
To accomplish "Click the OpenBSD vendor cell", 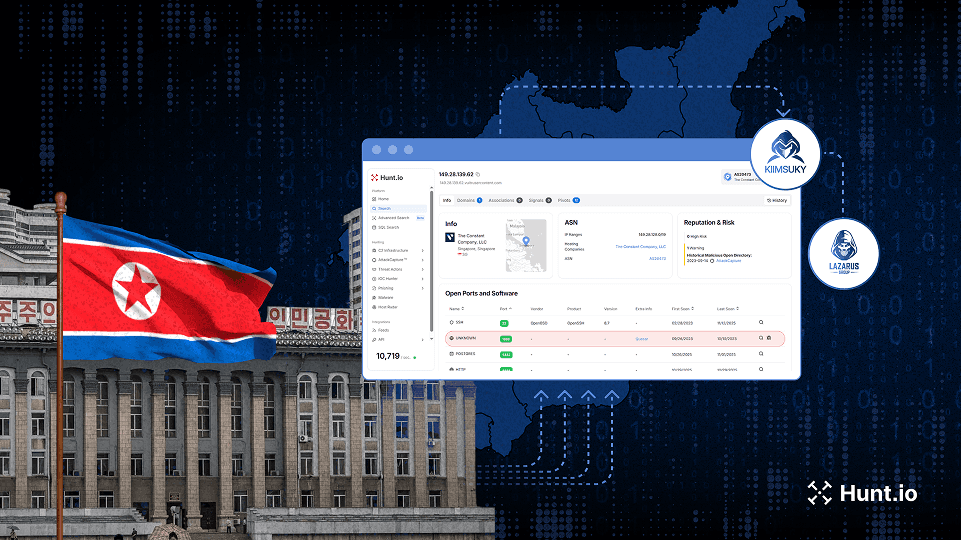I will 539,323.
